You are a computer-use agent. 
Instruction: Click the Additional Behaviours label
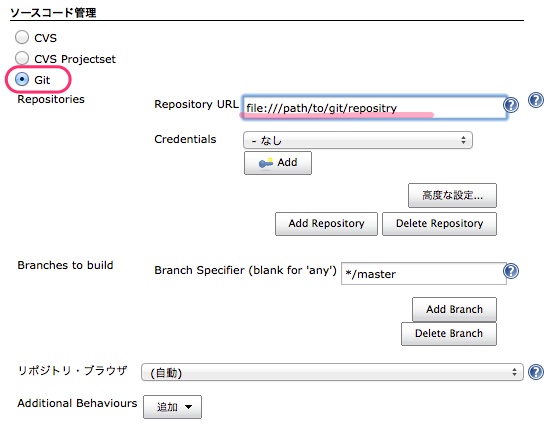[x=77, y=403]
